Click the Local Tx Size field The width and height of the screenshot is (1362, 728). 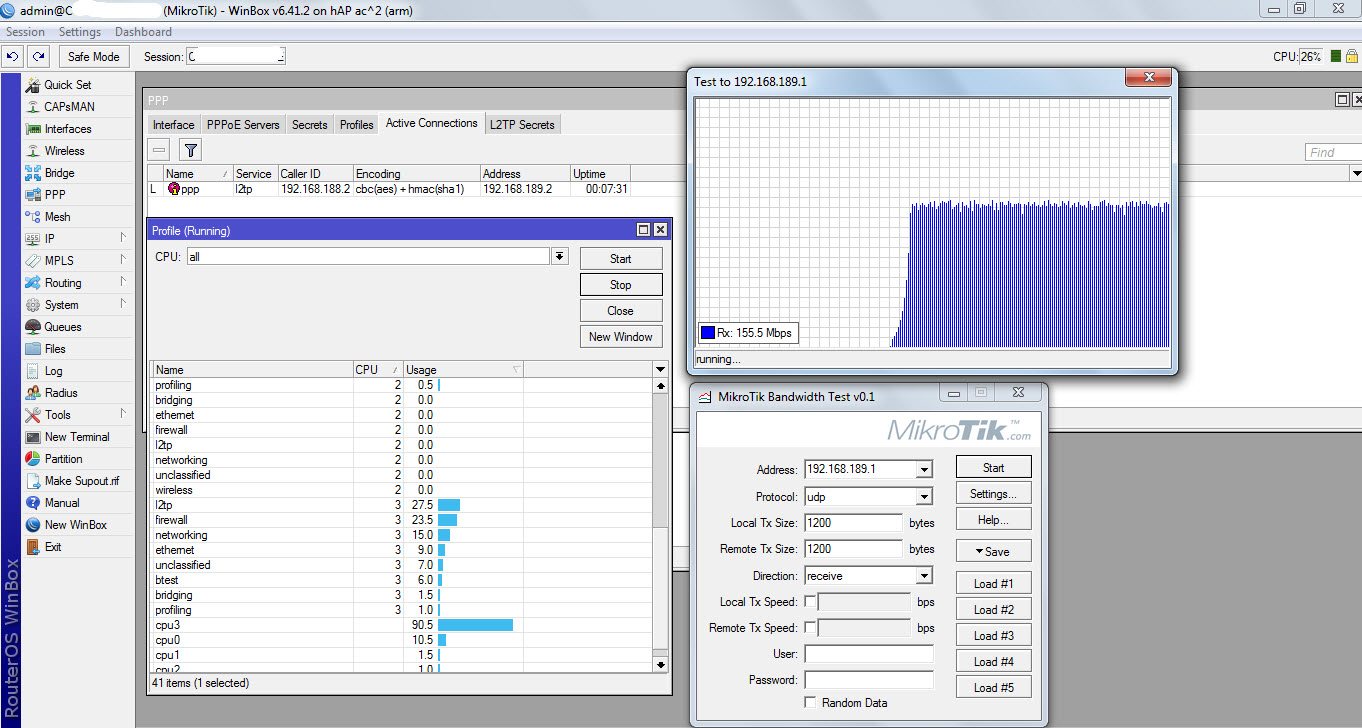(x=853, y=523)
